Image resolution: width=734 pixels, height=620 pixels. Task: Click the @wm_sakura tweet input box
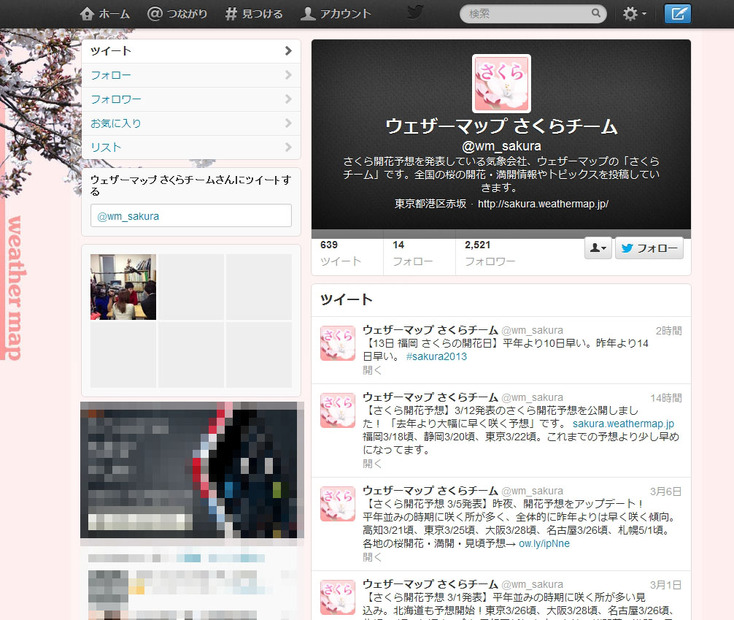click(x=191, y=216)
